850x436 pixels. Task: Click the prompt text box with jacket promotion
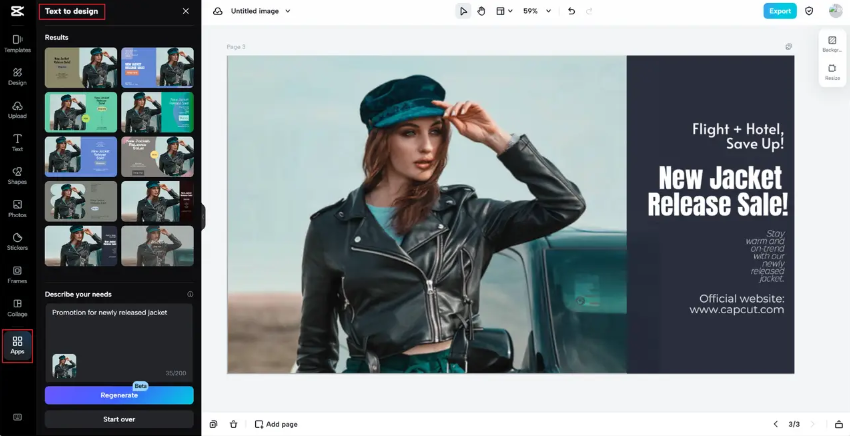click(x=119, y=342)
